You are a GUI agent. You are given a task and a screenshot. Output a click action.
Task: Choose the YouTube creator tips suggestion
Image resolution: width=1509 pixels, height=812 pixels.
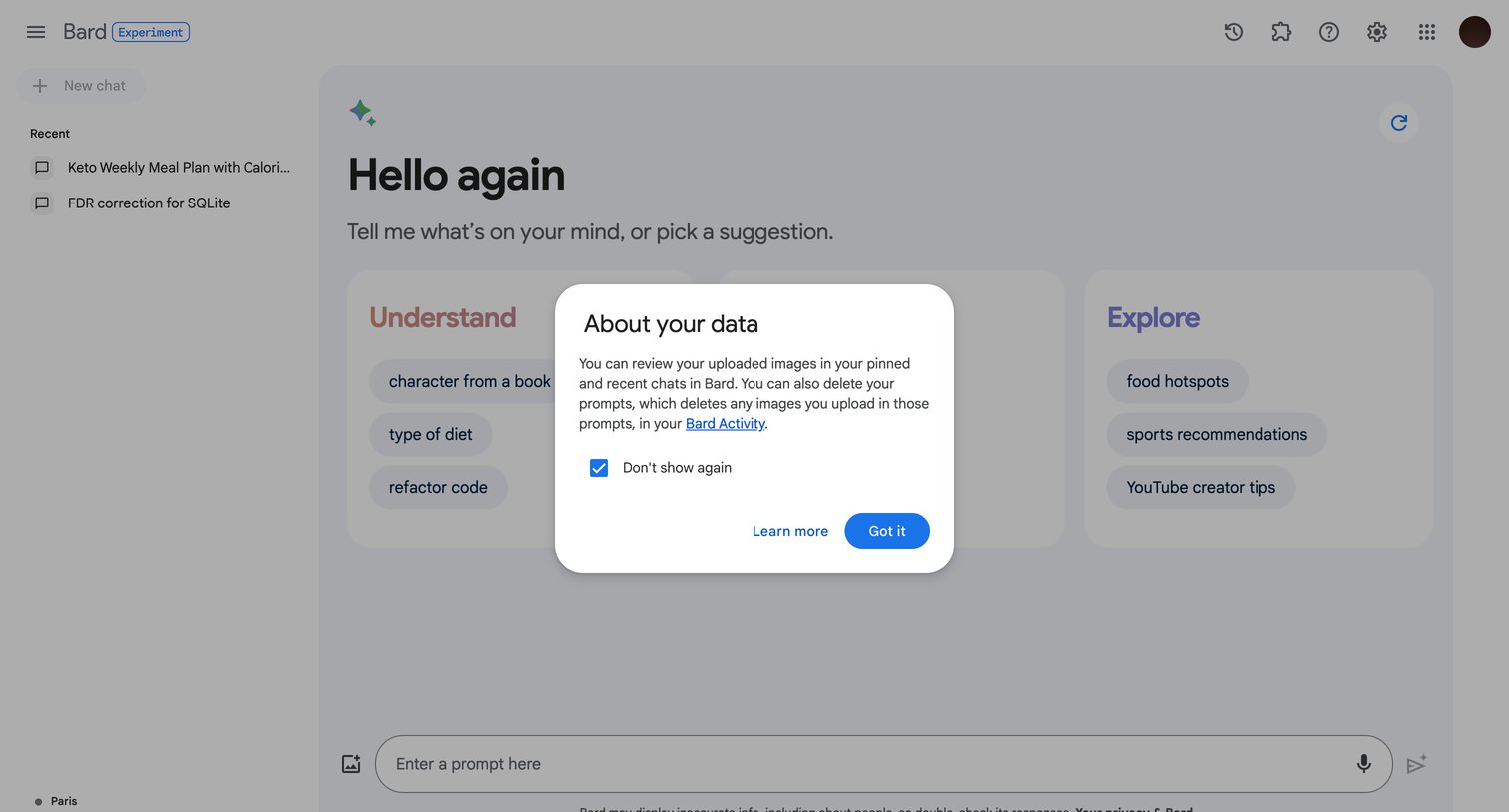tap(1201, 488)
